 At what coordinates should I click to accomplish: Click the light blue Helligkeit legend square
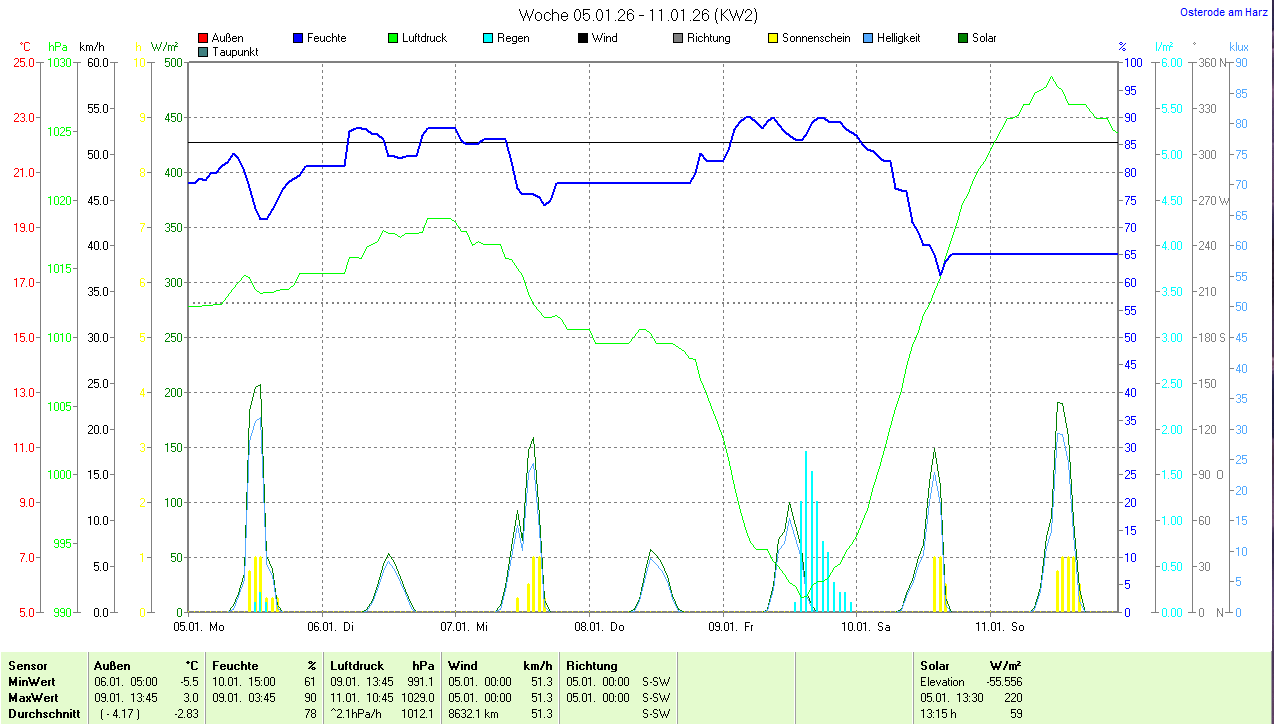point(867,38)
